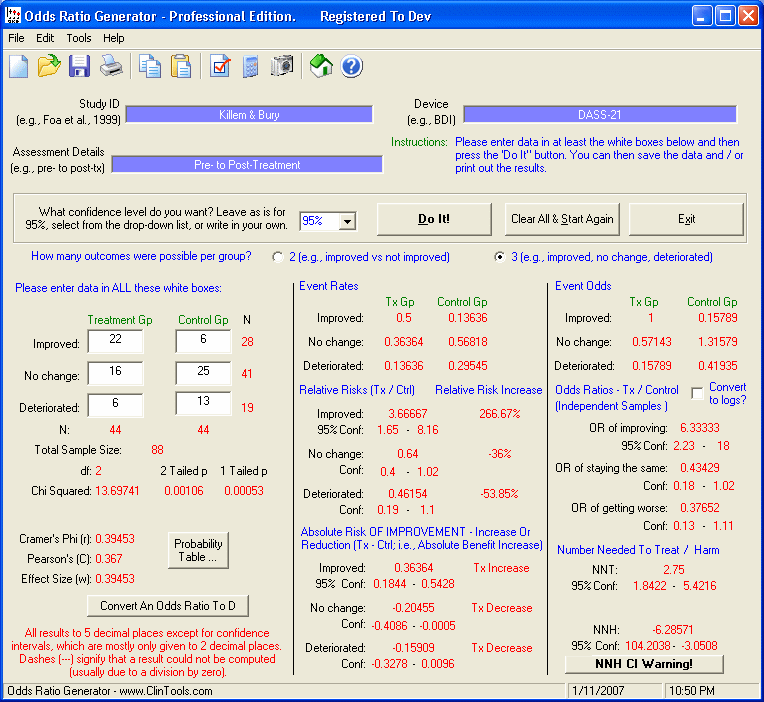Print results with the printer icon
Screen dimensions: 764x702
110,67
